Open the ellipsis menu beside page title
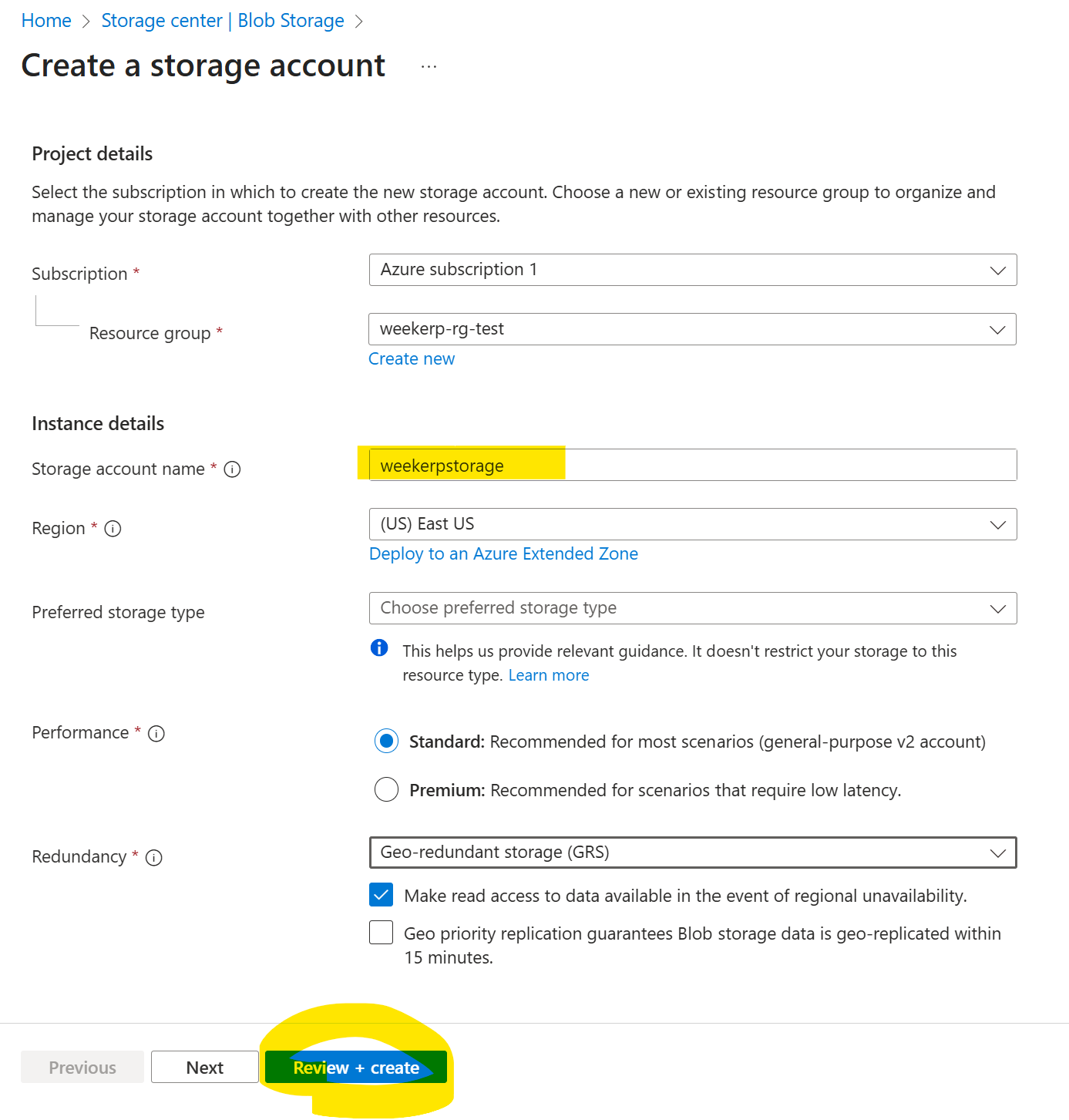This screenshot has height=1120, width=1069. pos(429,67)
